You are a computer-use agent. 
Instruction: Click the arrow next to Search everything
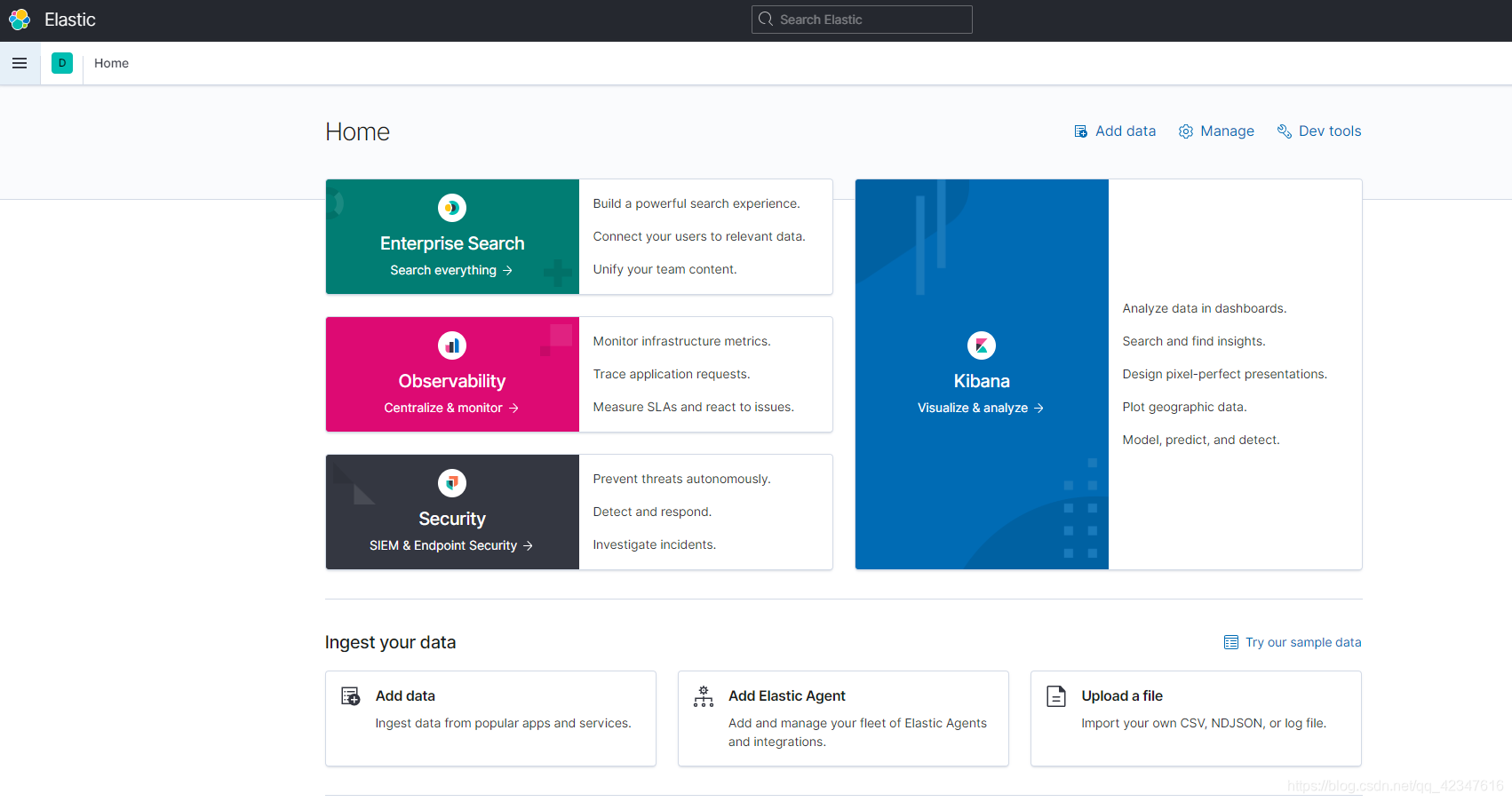coord(507,270)
